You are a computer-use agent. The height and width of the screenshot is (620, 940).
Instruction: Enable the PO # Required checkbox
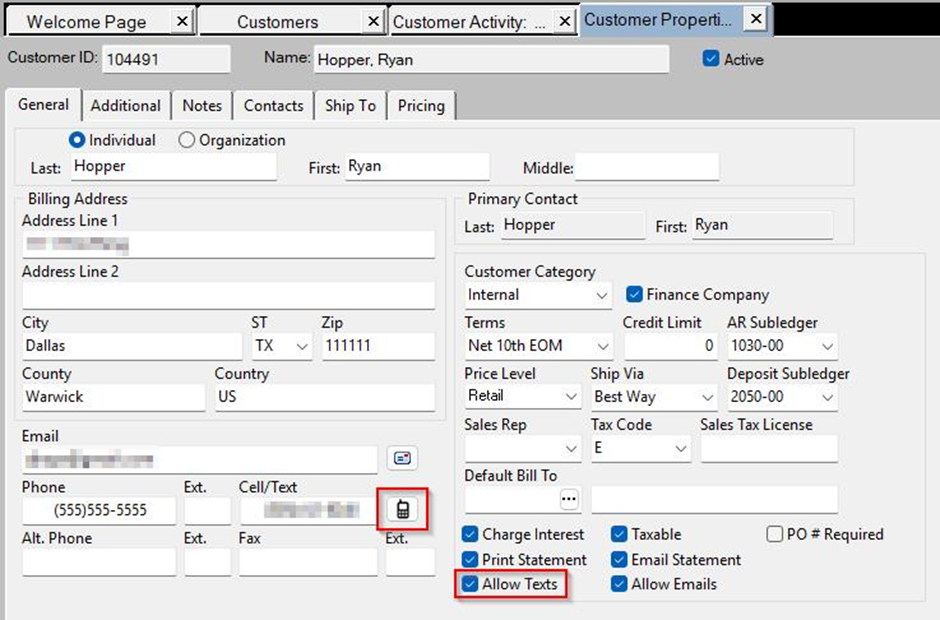pos(774,534)
